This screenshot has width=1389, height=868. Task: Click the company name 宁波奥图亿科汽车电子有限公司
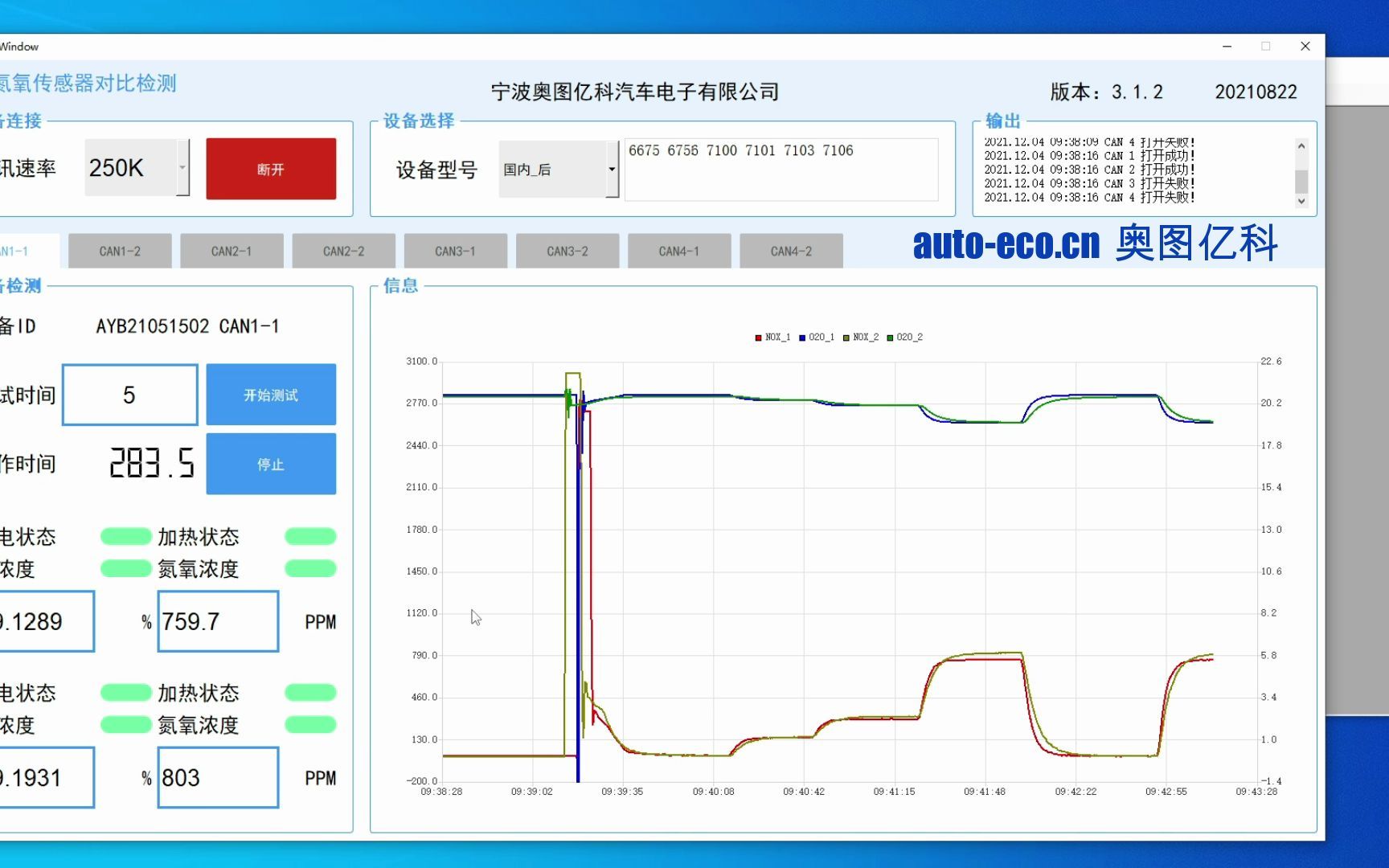pyautogui.click(x=635, y=92)
